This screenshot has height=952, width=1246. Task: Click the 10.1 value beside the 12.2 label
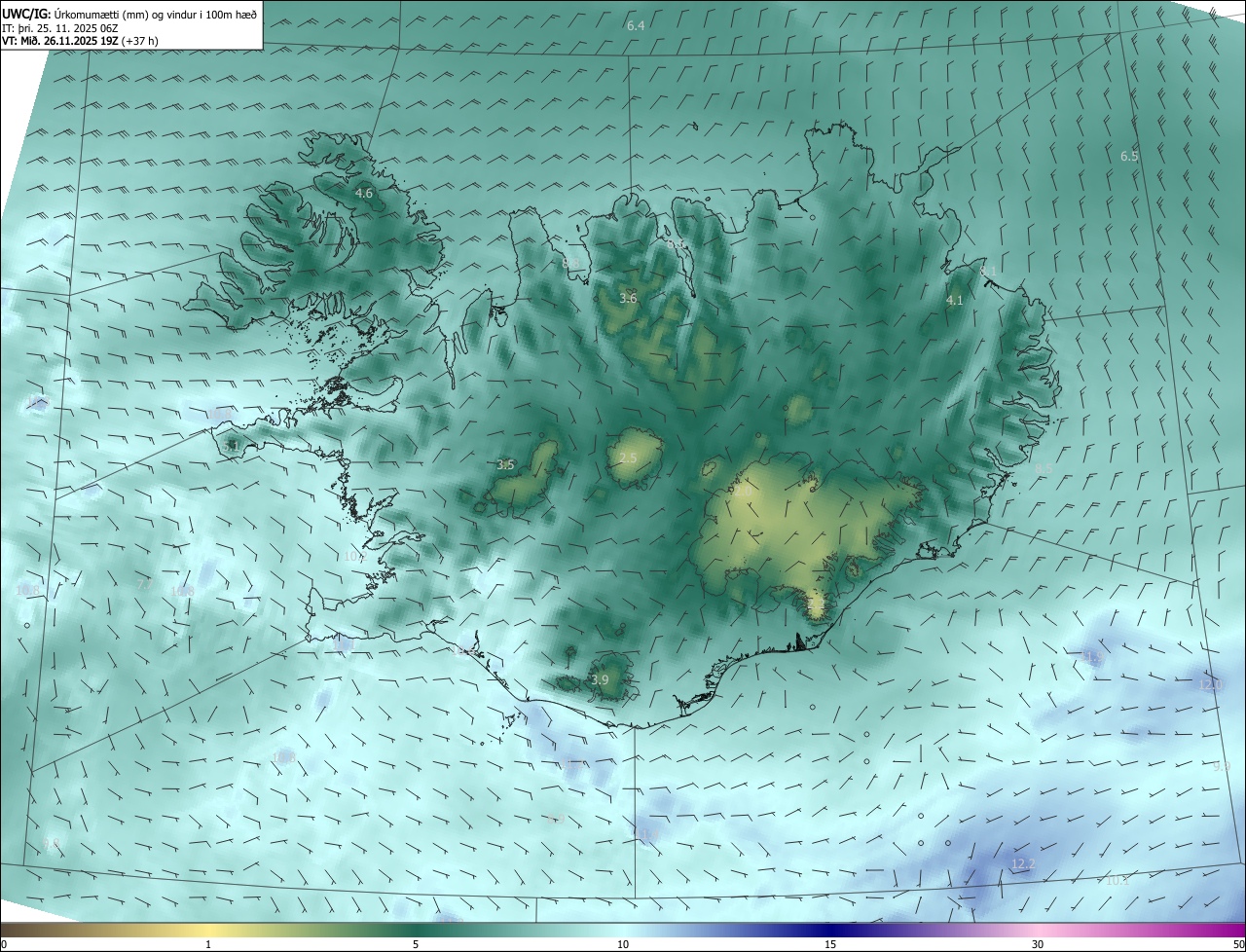1118,881
